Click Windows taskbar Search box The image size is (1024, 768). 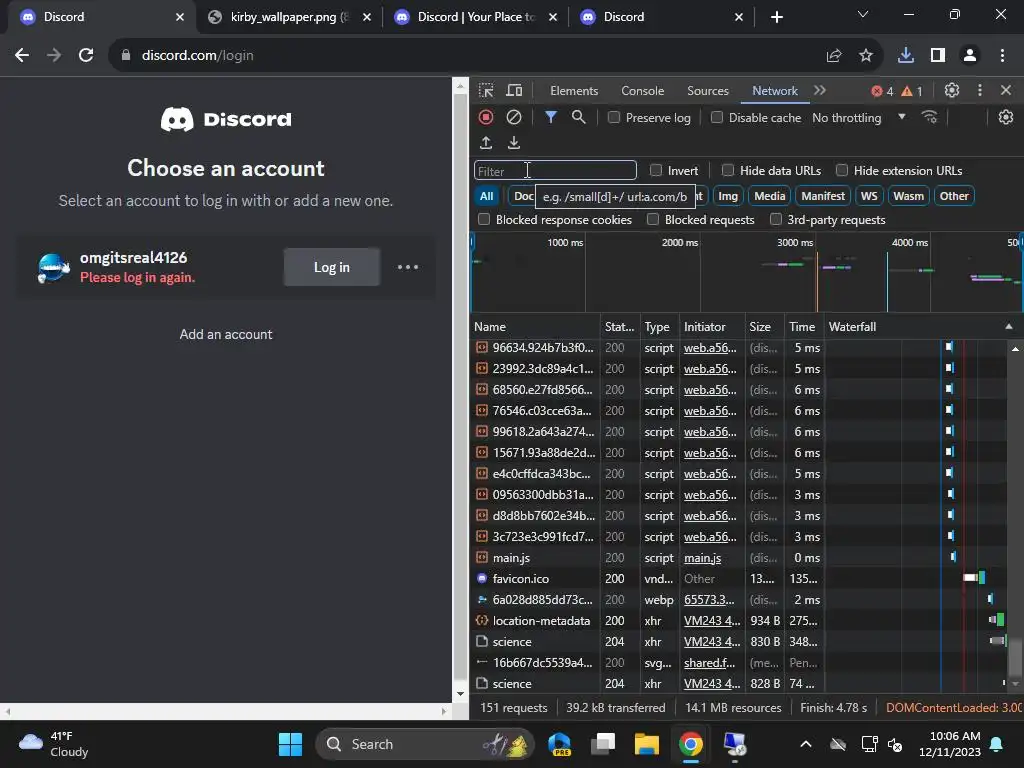(x=424, y=744)
